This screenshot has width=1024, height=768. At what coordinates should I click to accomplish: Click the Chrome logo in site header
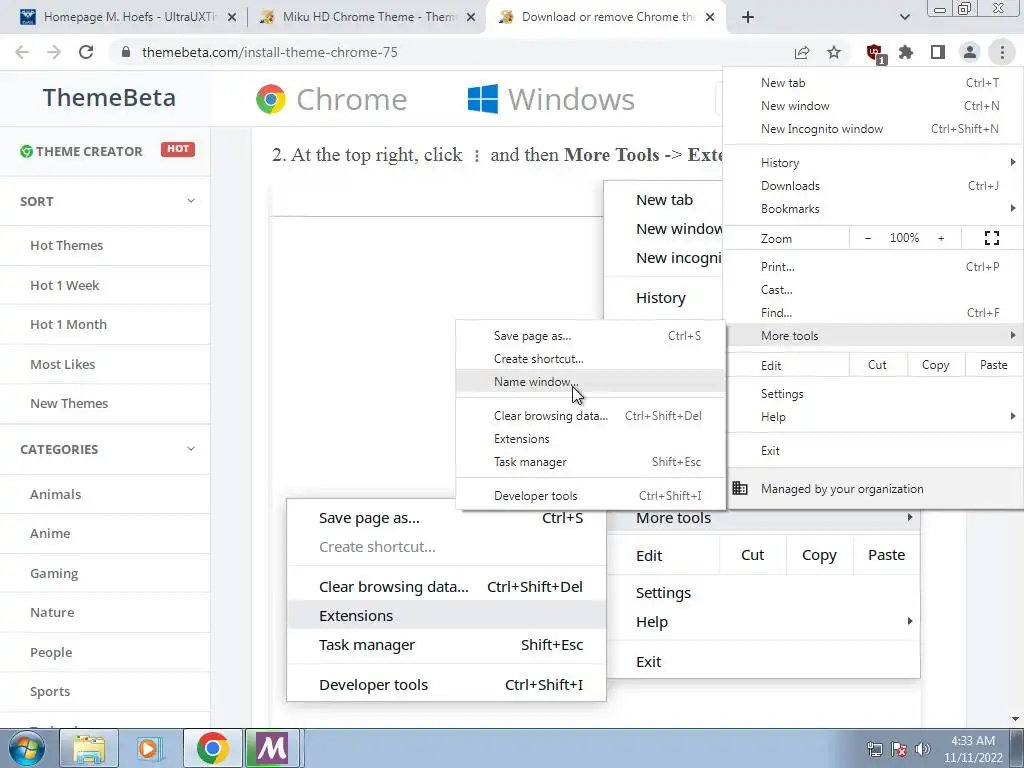click(331, 99)
